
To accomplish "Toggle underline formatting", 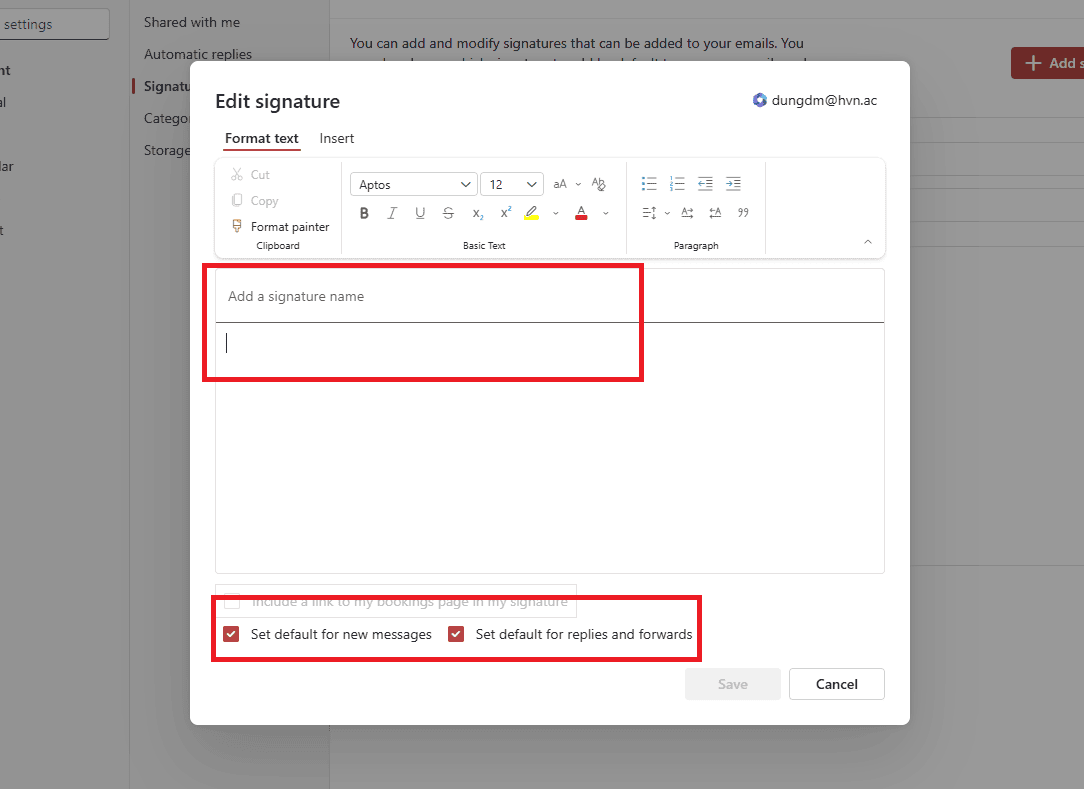I will click(420, 213).
